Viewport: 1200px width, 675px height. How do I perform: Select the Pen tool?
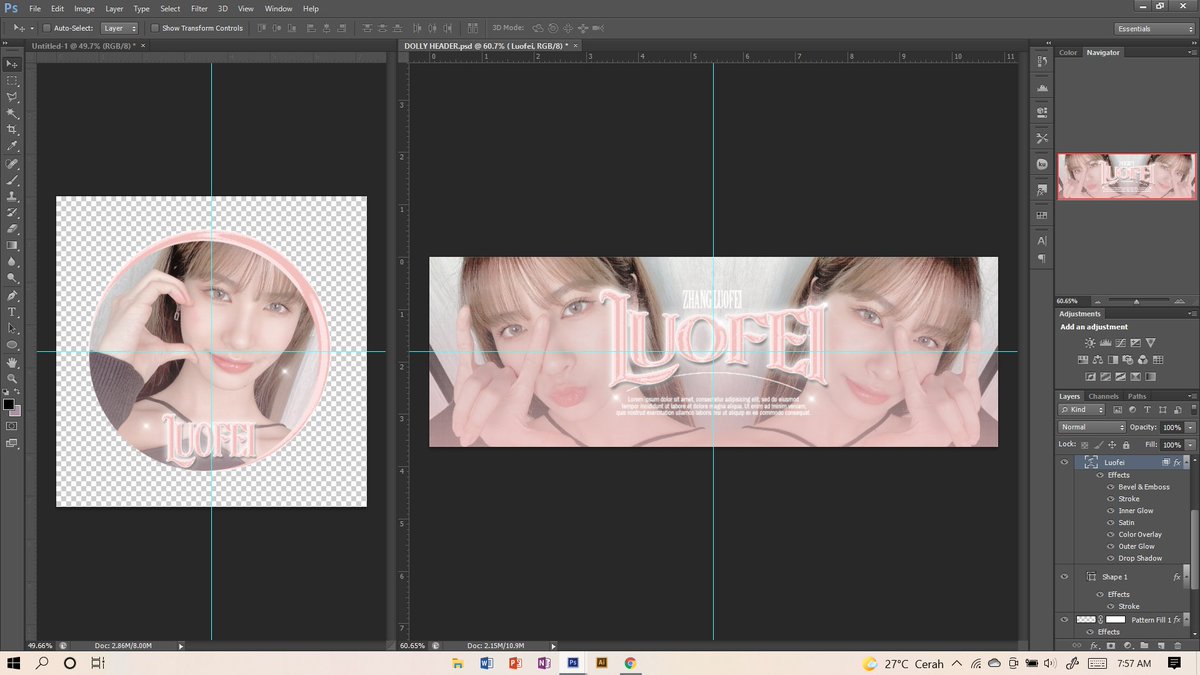point(13,296)
